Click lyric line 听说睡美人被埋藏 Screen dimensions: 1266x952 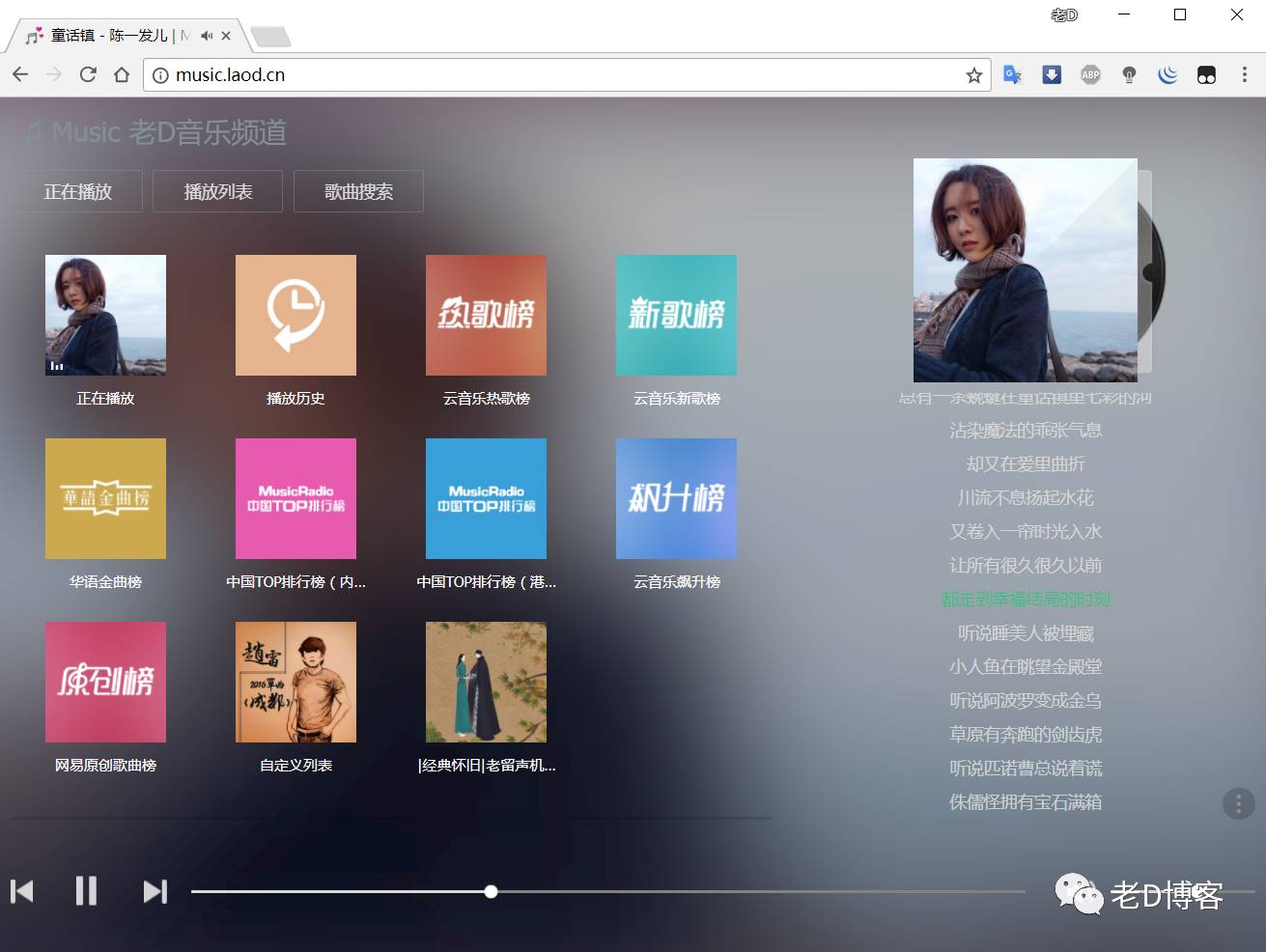pos(1026,632)
